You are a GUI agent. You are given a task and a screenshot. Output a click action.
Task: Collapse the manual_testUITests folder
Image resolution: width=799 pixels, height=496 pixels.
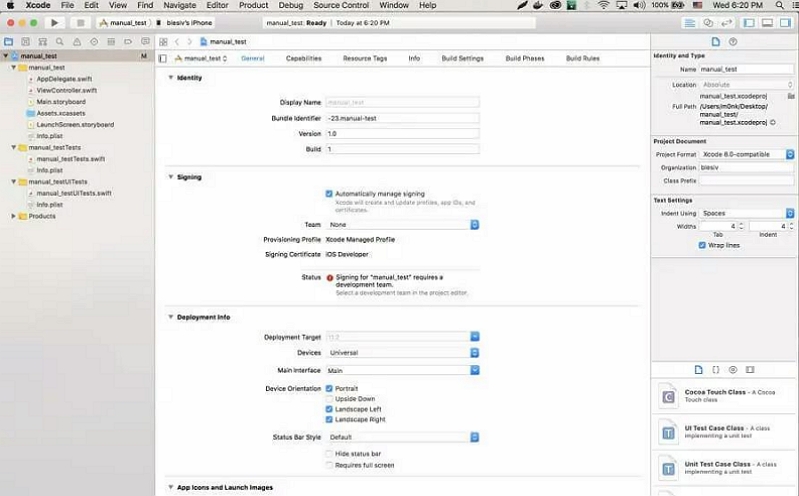(x=13, y=181)
